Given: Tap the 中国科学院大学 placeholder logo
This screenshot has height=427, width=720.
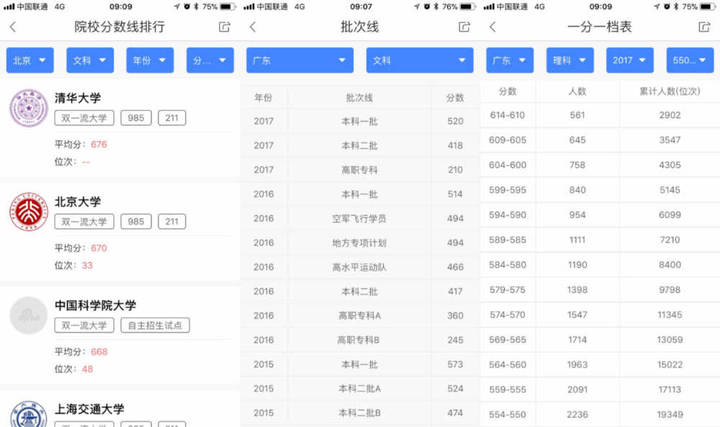Looking at the screenshot, I should click(x=29, y=315).
